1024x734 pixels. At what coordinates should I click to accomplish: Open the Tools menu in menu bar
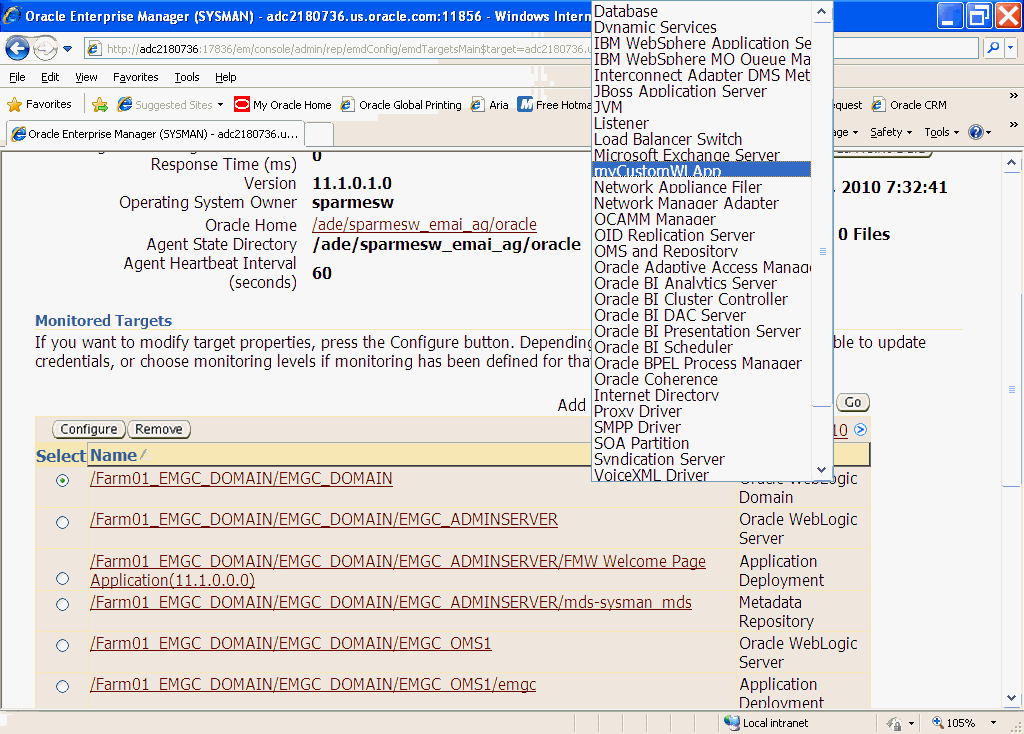[x=187, y=77]
